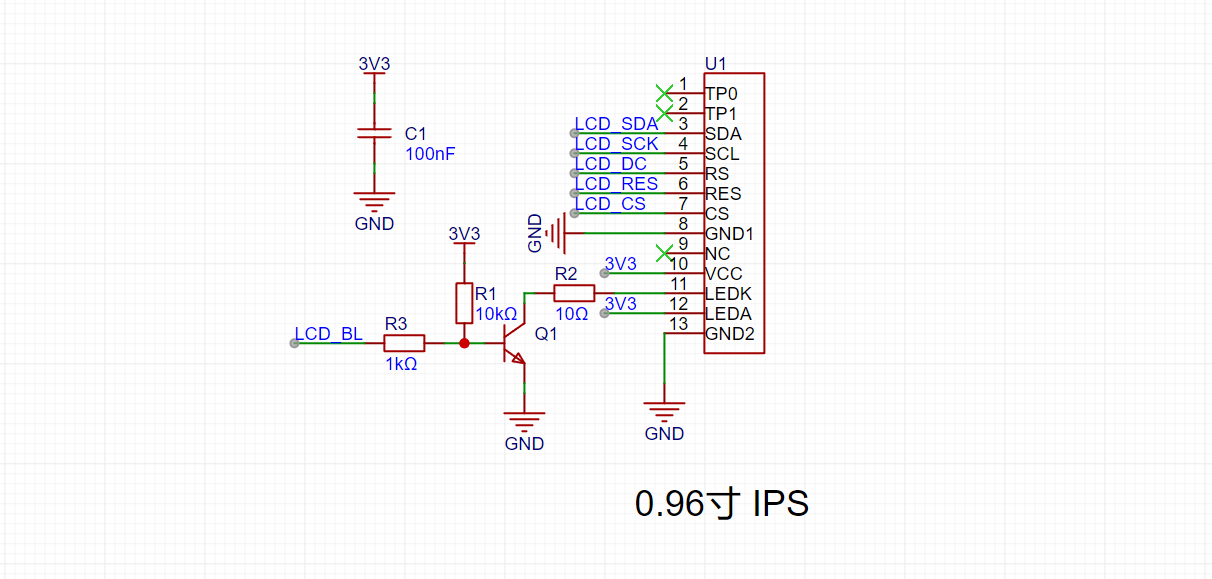Select the 3V3 label at VCC pin 10
Screen dimensions: 1212x579
621,264
